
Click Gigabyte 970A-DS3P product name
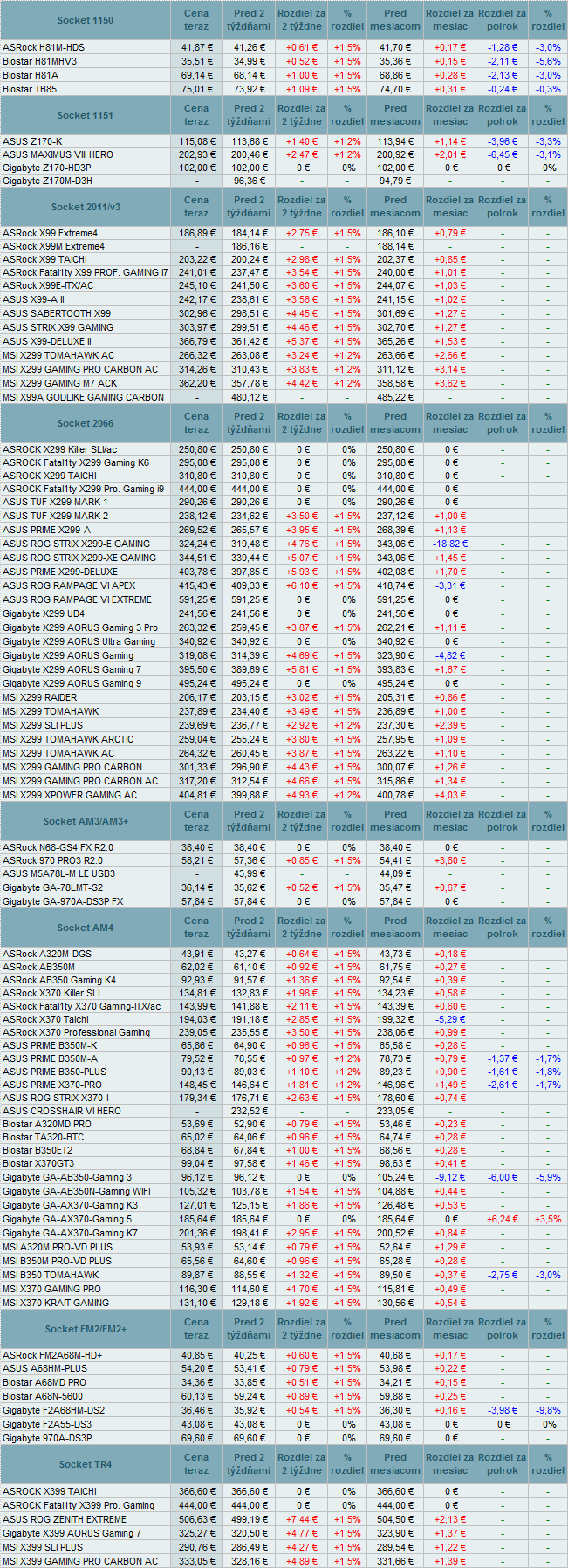pyautogui.click(x=47, y=1438)
